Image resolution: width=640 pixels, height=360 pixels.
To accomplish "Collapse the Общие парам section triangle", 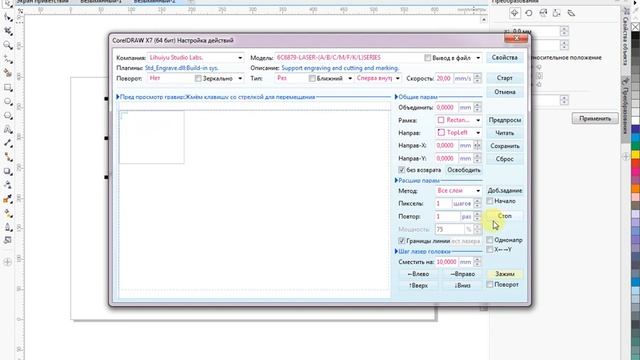I will coord(396,97).
